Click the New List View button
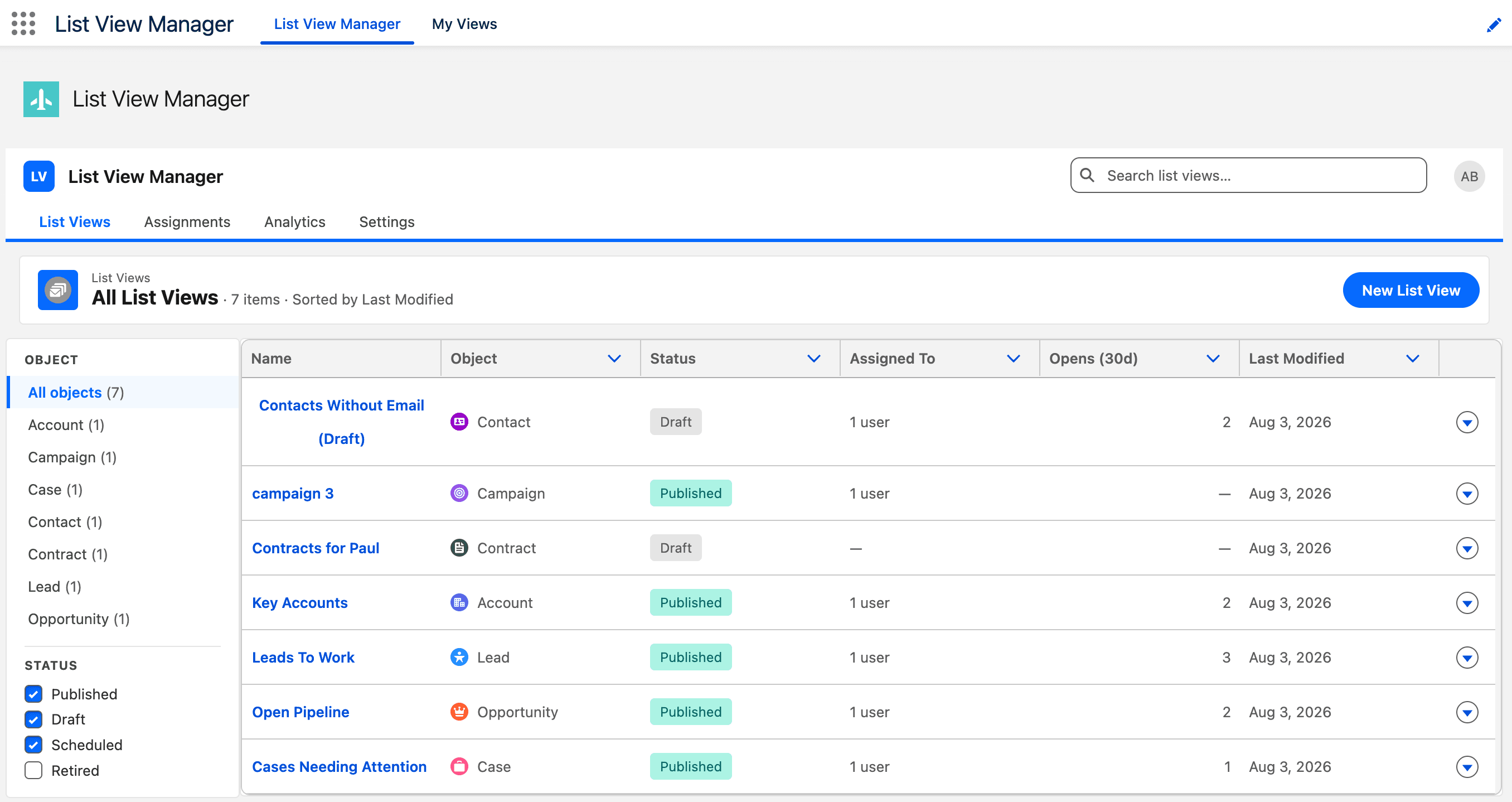 click(1411, 290)
